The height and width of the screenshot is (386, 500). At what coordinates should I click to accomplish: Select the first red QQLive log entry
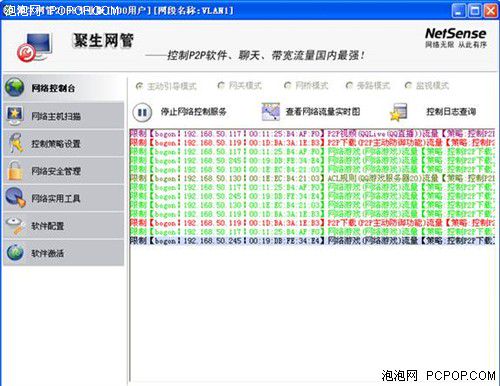312,134
